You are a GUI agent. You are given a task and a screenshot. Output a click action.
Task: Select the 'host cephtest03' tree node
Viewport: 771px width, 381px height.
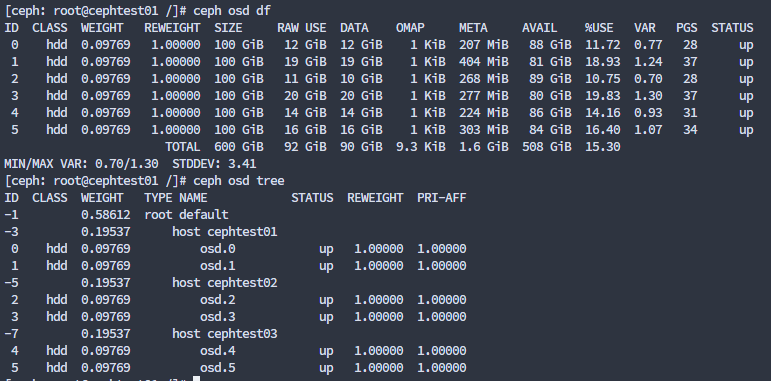click(225, 334)
